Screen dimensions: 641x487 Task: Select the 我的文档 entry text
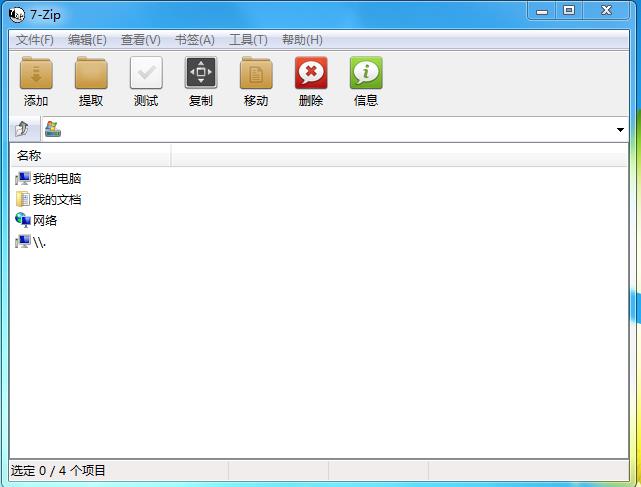coord(57,200)
